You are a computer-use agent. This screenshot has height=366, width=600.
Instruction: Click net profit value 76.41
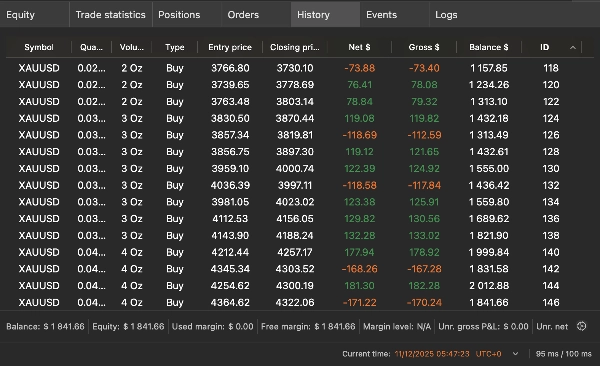pos(359,85)
